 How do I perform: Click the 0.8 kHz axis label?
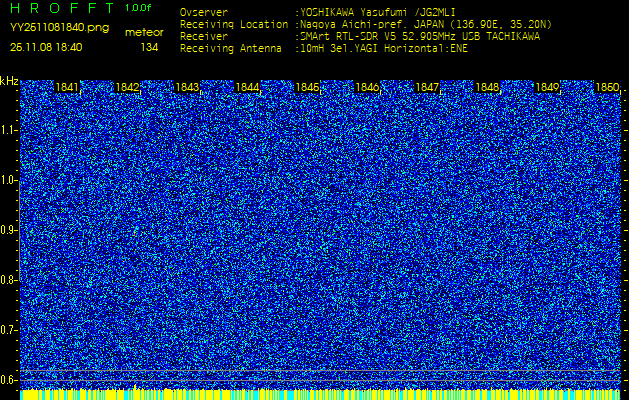tap(8, 280)
